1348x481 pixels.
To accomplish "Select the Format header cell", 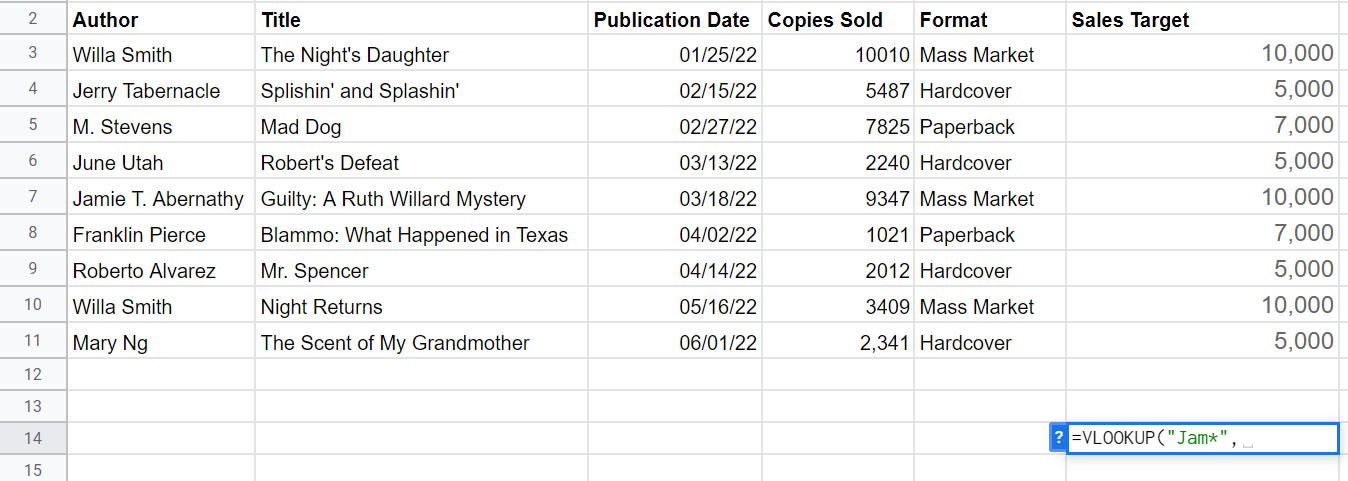I will point(990,19).
